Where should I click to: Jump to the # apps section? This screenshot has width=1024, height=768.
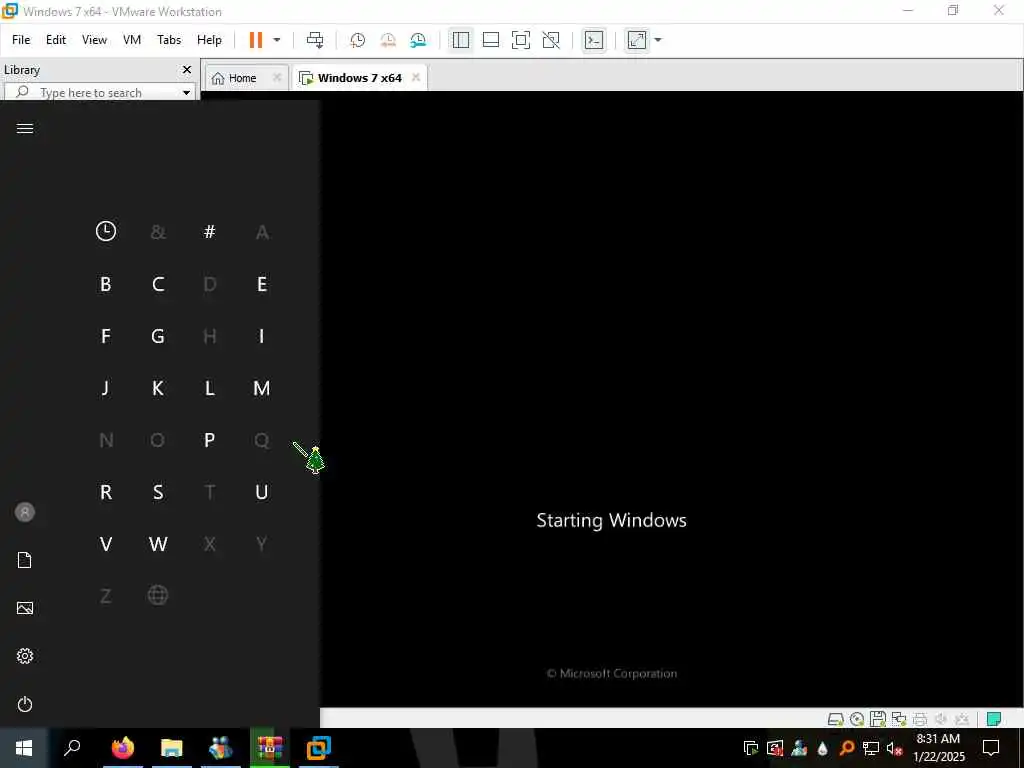point(210,231)
